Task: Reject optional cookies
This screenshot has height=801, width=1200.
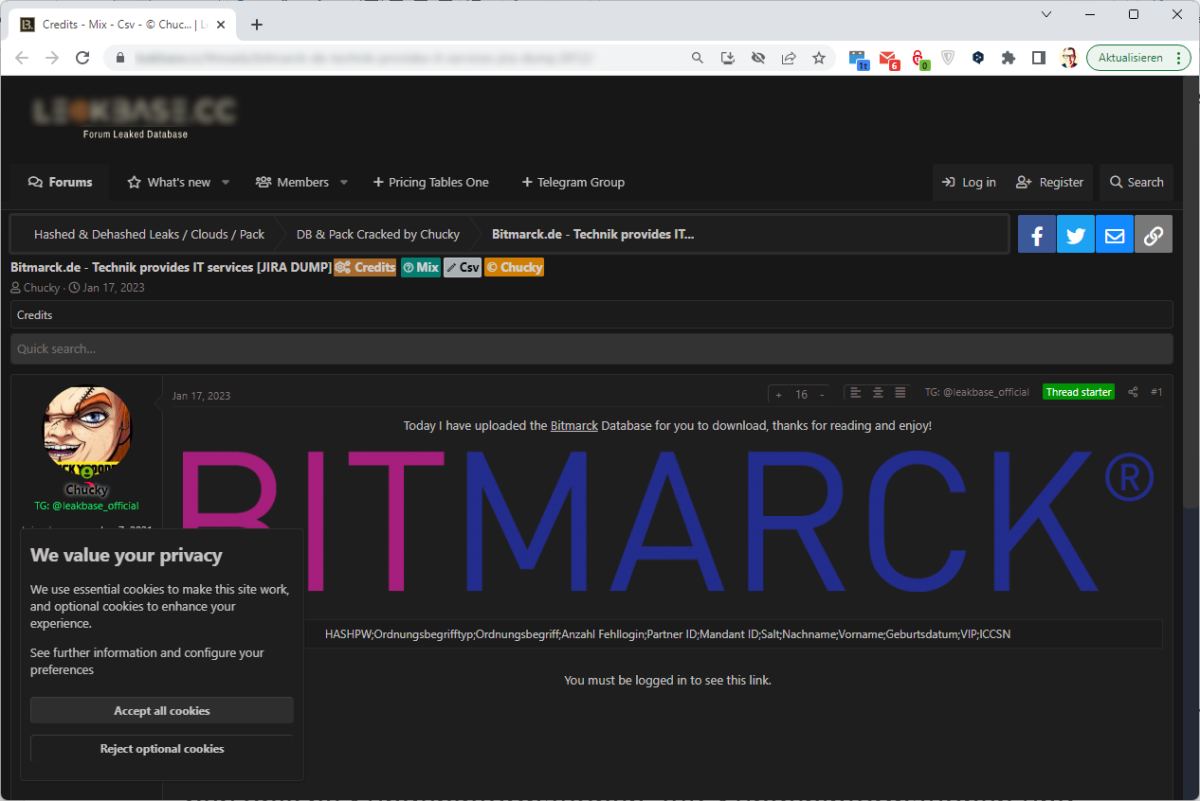Action: point(162,749)
